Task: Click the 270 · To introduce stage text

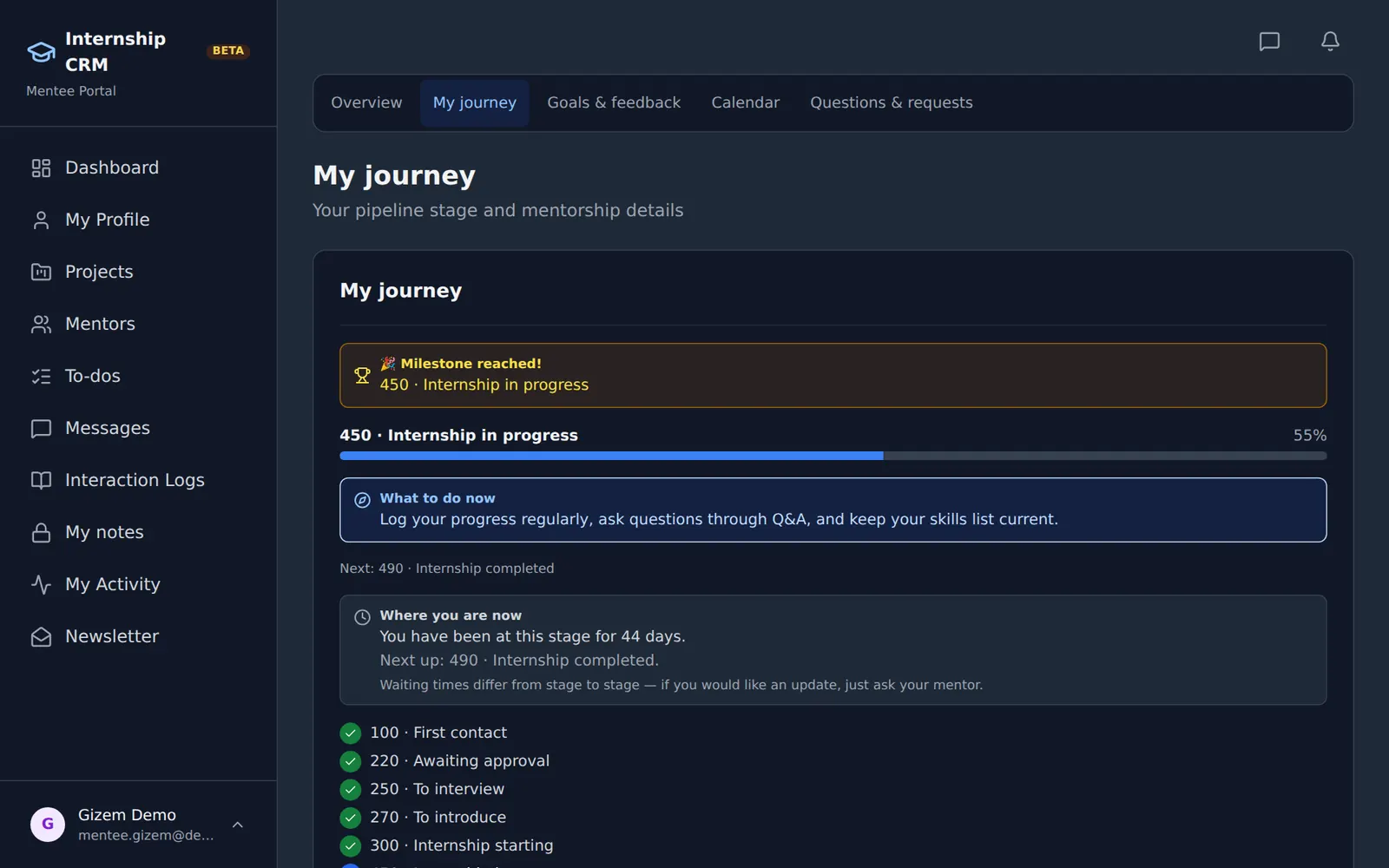Action: [x=438, y=818]
